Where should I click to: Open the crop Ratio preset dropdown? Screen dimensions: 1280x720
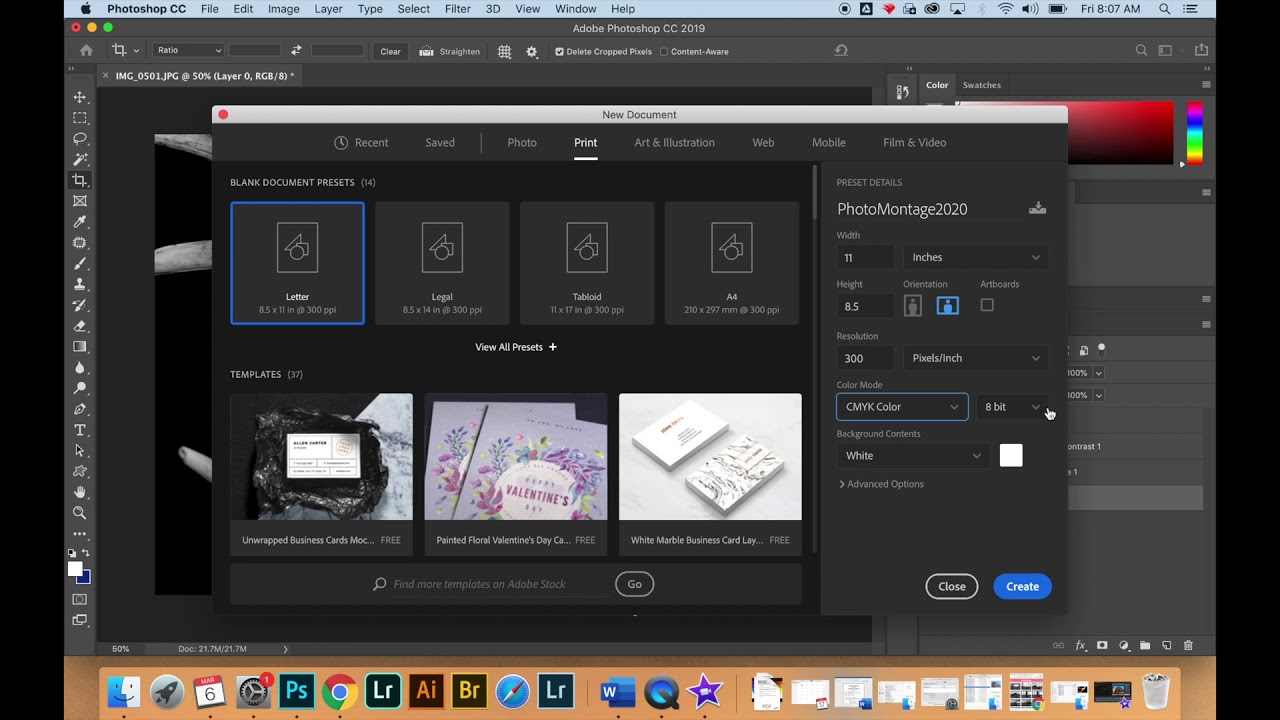(188, 51)
